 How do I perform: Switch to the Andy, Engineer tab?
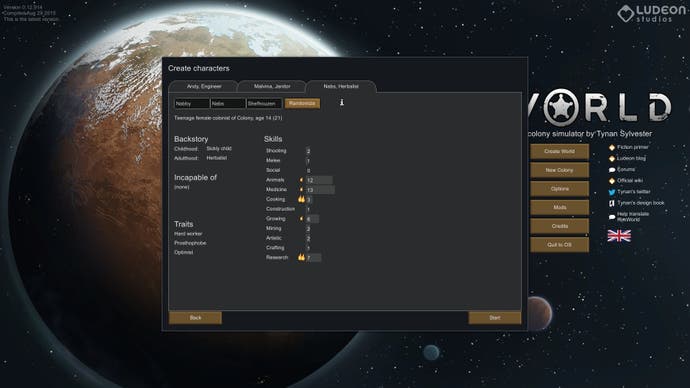pyautogui.click(x=204, y=87)
